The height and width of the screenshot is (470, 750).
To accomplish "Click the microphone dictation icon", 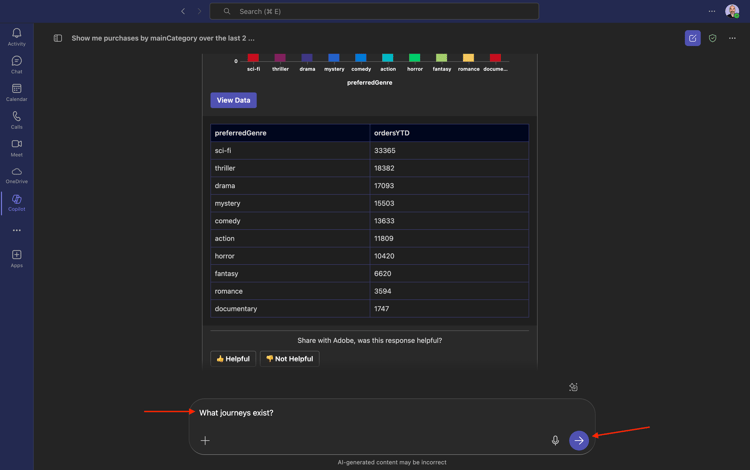I will 555,440.
